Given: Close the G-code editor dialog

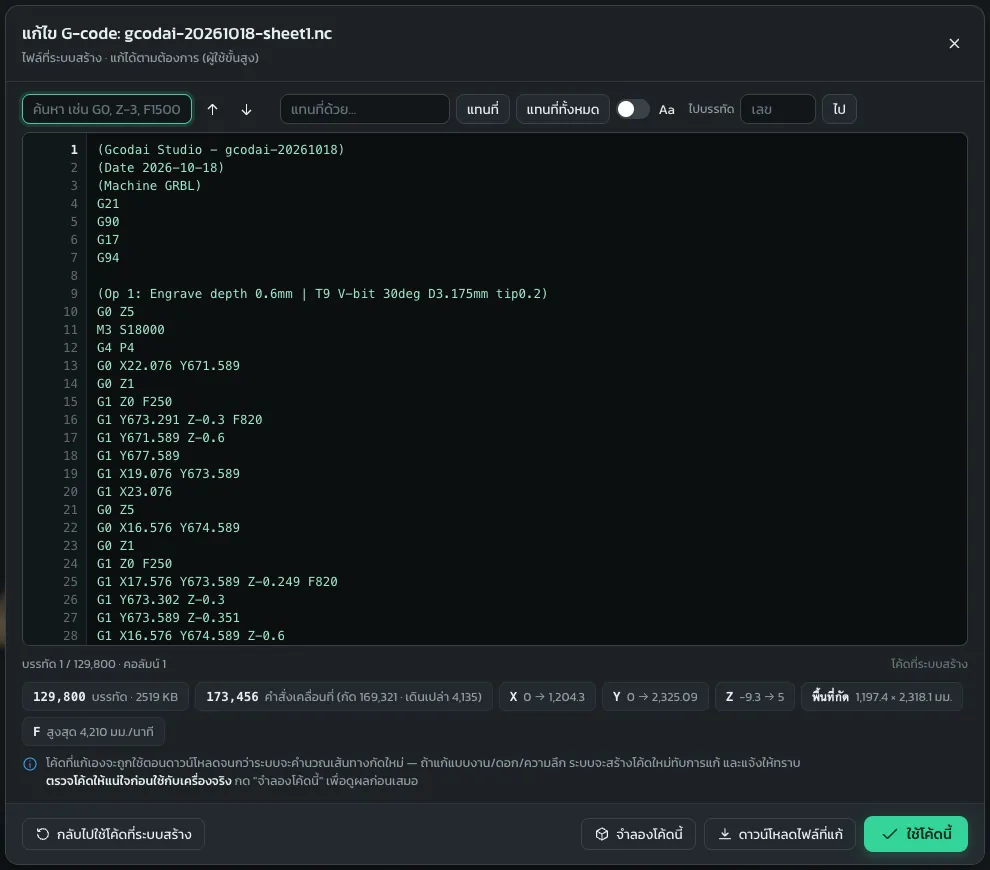Looking at the screenshot, I should [954, 44].
